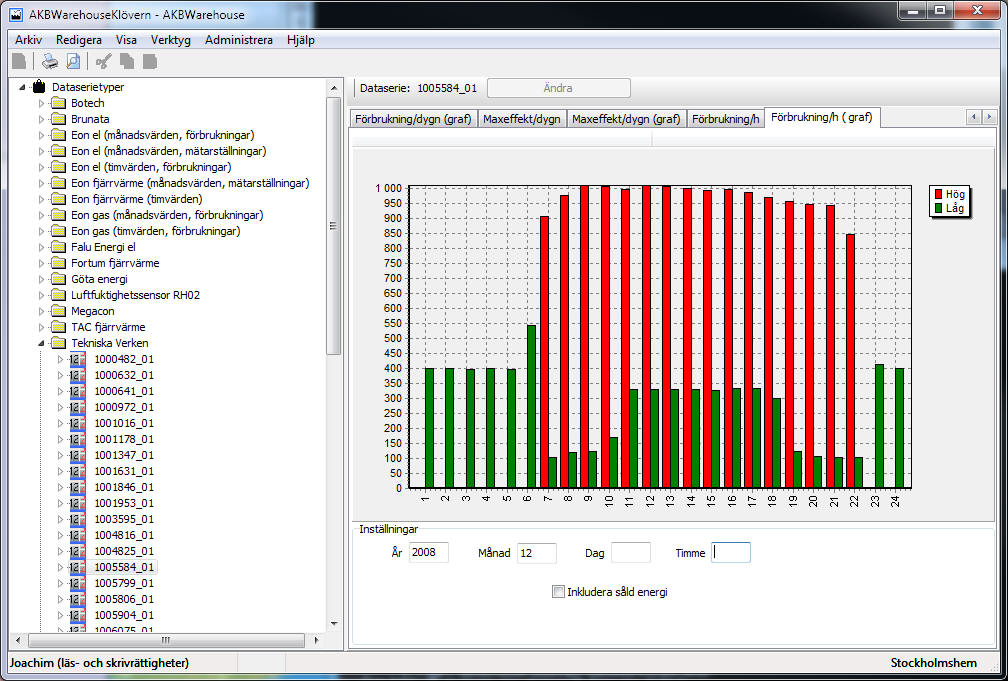Viewport: 1008px width, 681px height.
Task: Click into the empty Dag field
Action: [x=631, y=552]
